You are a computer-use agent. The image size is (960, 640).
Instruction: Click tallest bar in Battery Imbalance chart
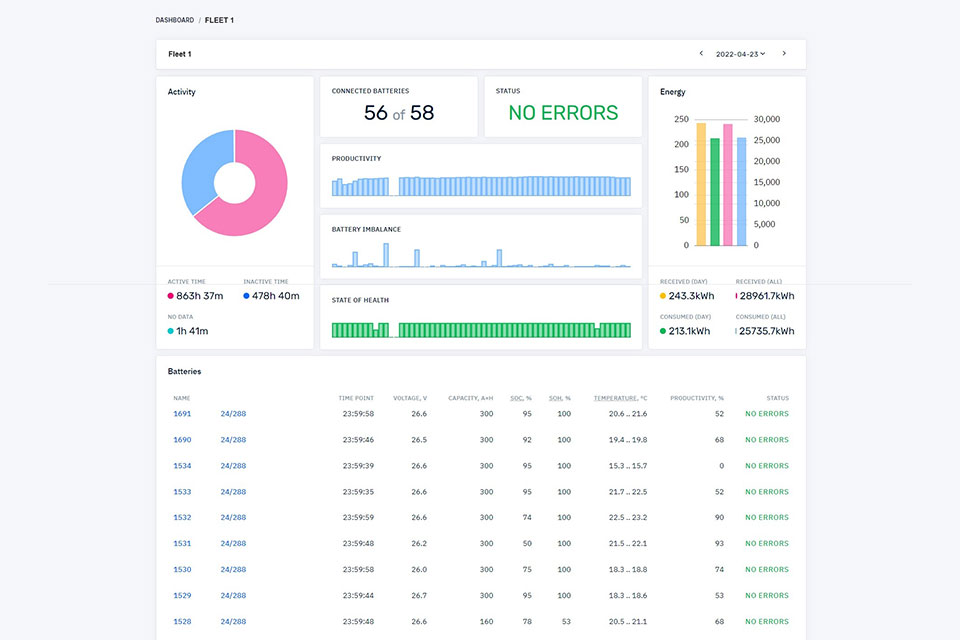tap(386, 255)
